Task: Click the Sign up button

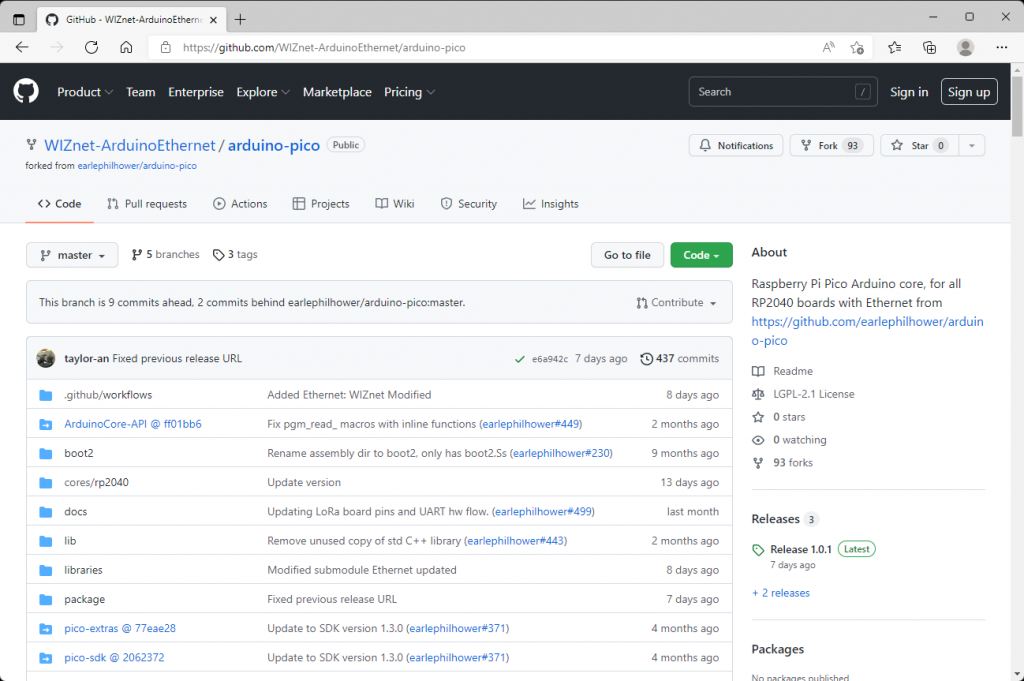Action: [x=968, y=92]
